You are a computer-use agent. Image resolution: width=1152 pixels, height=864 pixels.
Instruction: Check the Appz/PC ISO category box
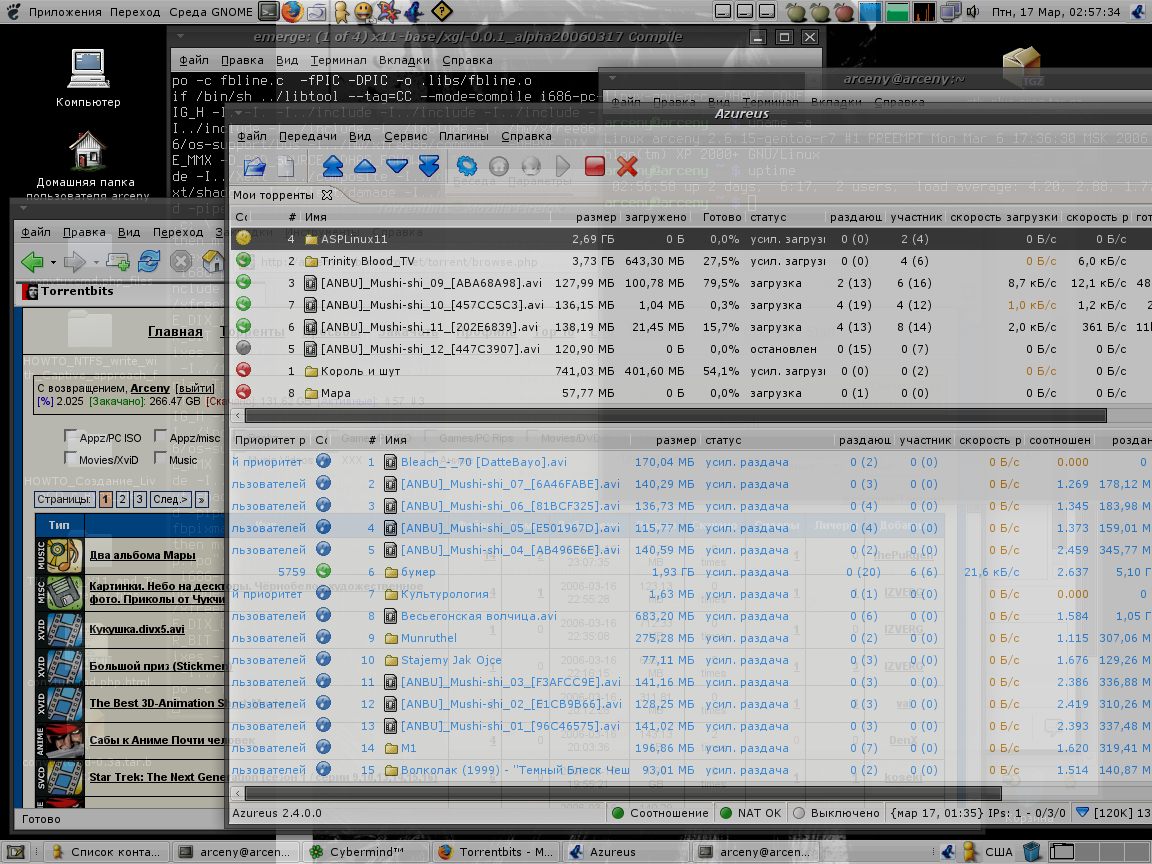(x=71, y=436)
